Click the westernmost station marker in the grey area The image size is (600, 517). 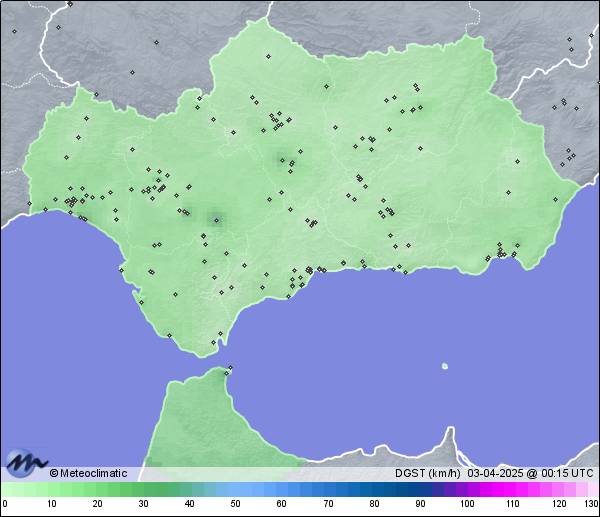click(x=15, y=31)
